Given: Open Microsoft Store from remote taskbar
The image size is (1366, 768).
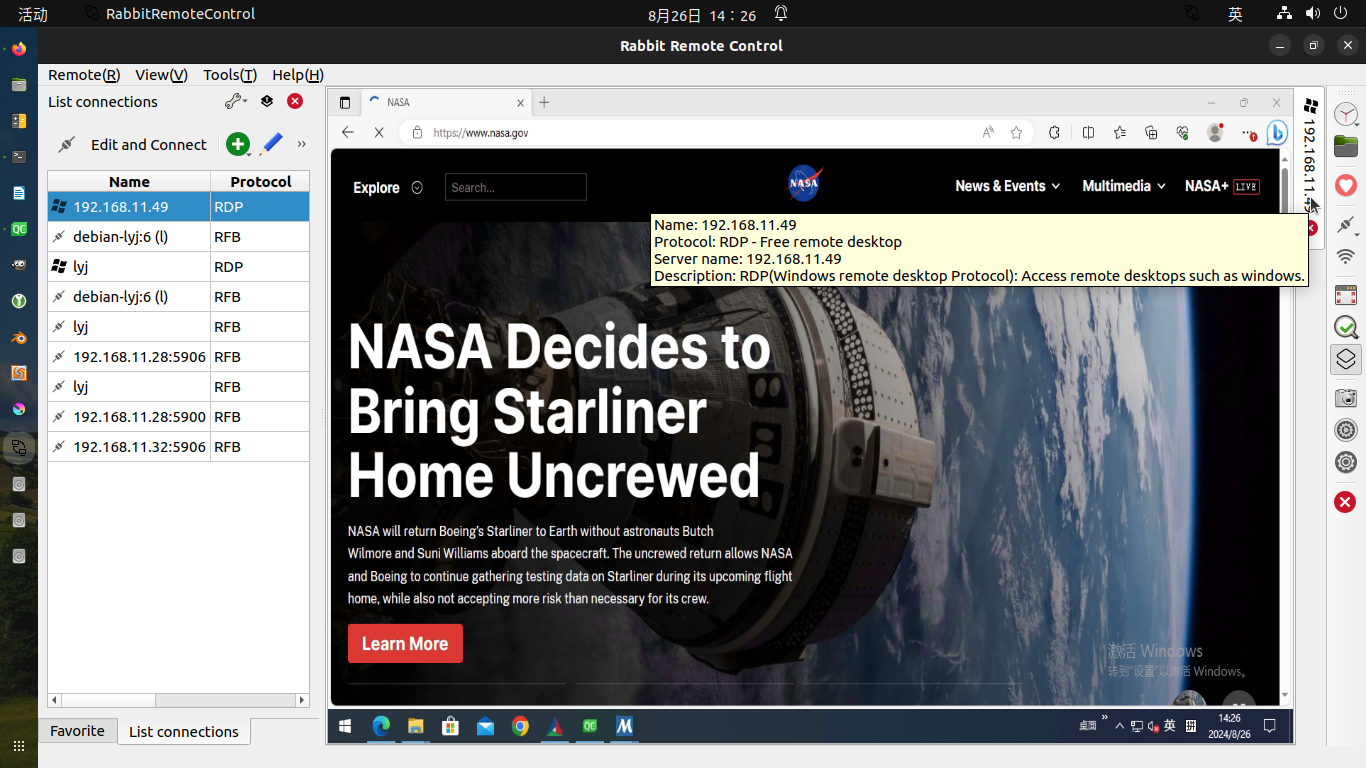Looking at the screenshot, I should (x=450, y=726).
